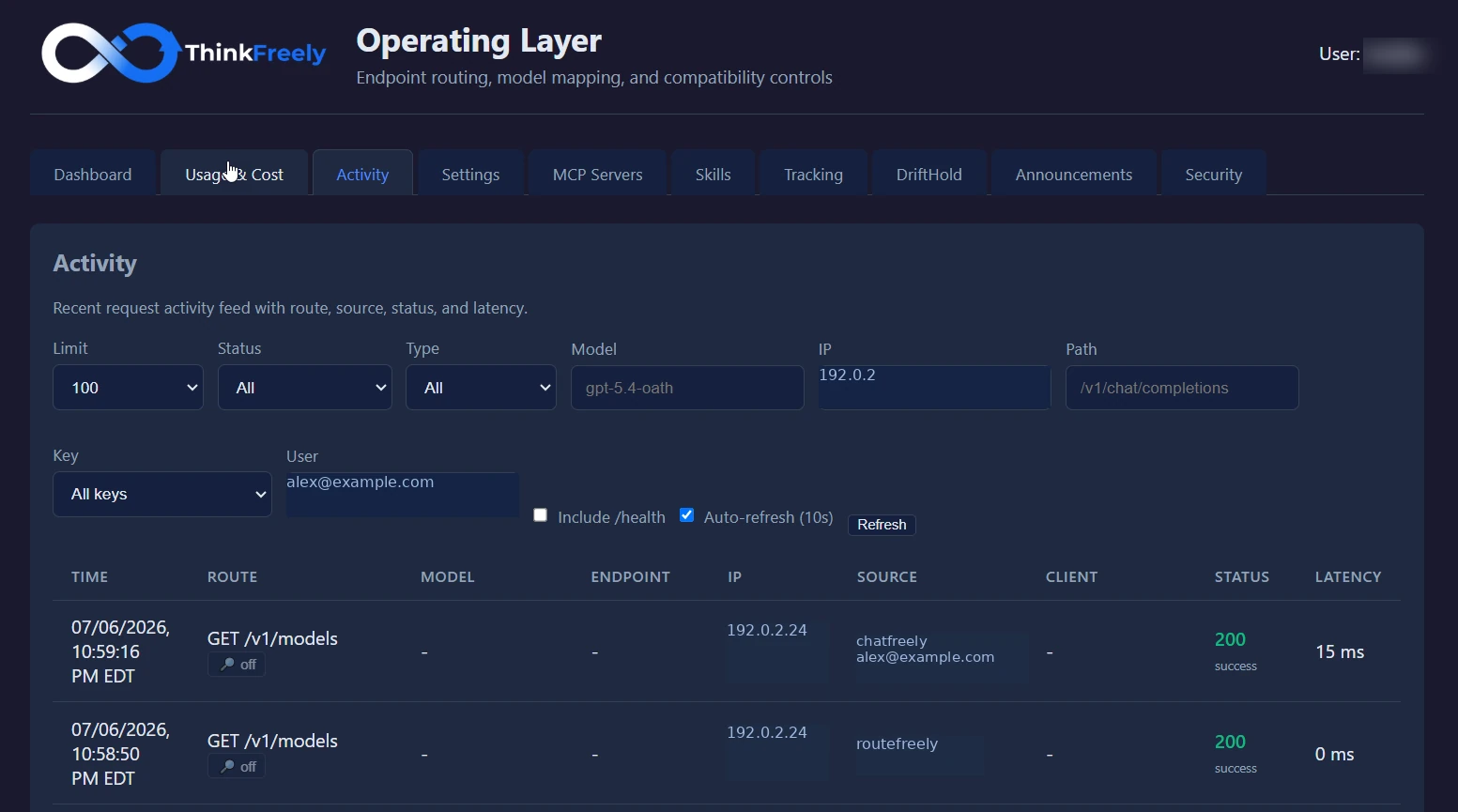Toggle the key off badge for 10:58:50 request
Screen dimensions: 1458x812
(x=238, y=767)
